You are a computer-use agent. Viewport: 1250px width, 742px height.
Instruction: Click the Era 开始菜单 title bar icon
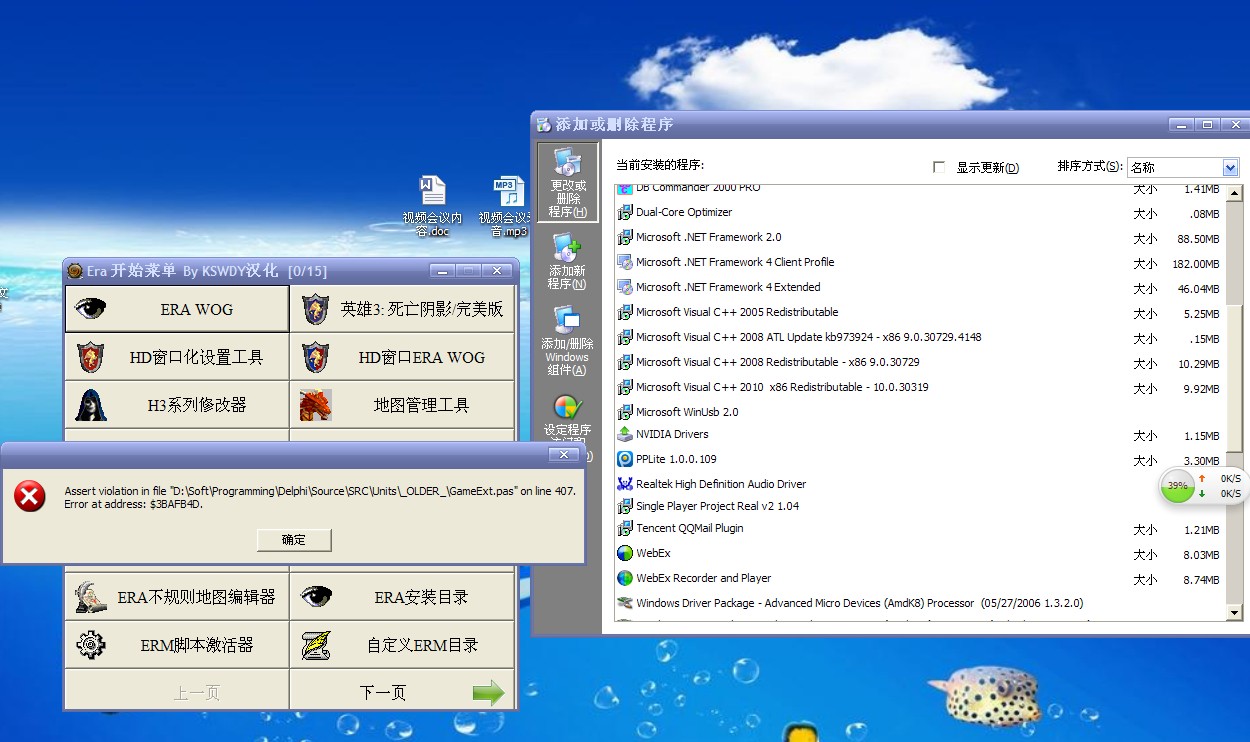click(x=74, y=270)
